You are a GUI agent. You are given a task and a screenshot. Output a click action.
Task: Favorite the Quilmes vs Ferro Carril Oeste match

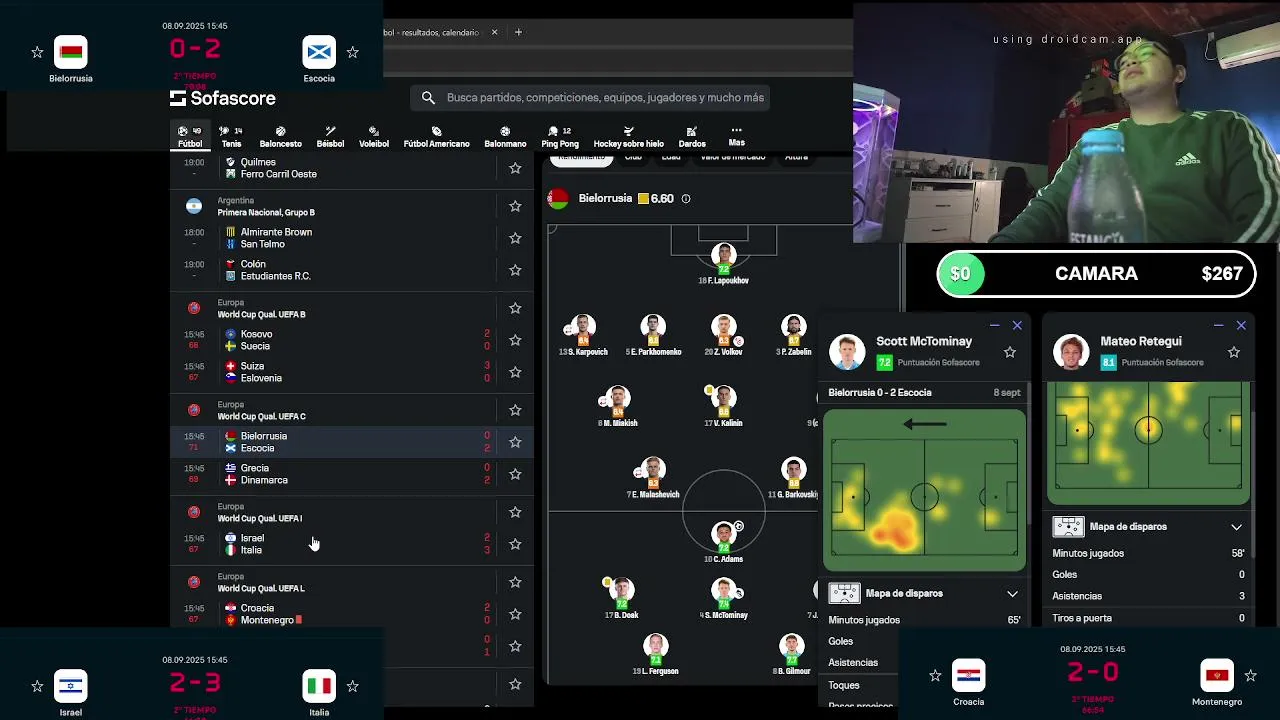point(515,168)
